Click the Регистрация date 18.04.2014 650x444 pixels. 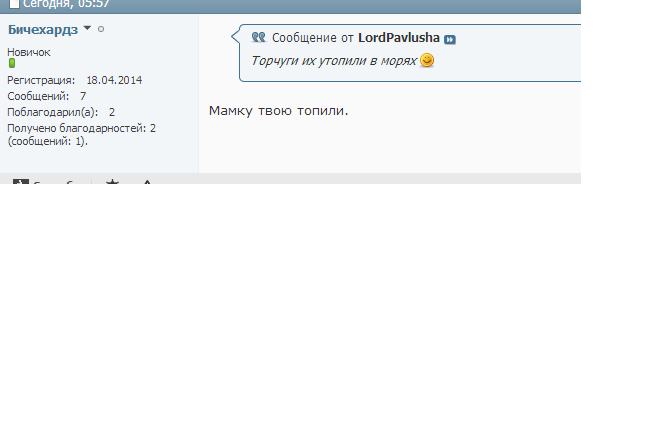click(x=114, y=80)
